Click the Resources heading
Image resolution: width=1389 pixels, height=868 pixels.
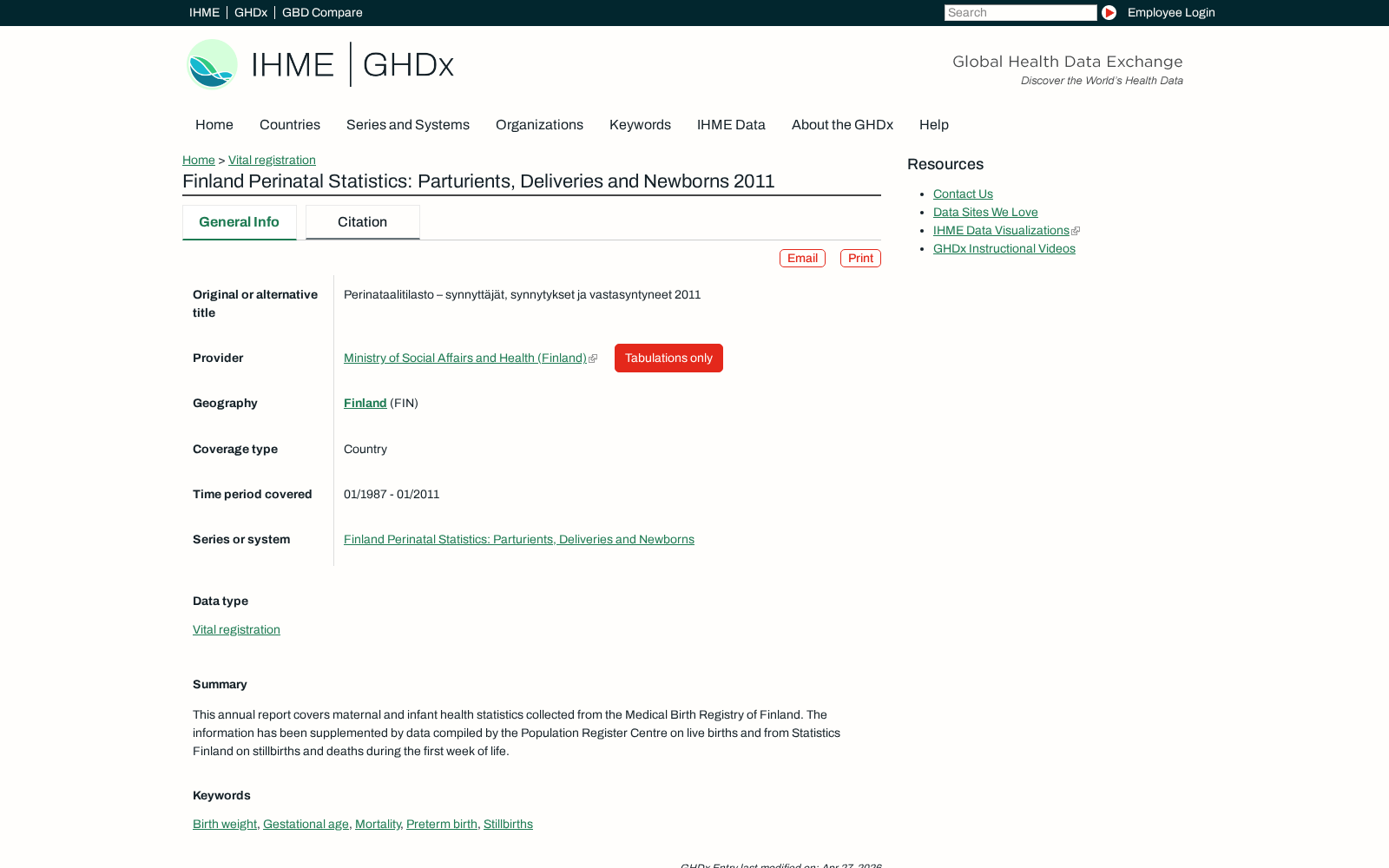(945, 165)
